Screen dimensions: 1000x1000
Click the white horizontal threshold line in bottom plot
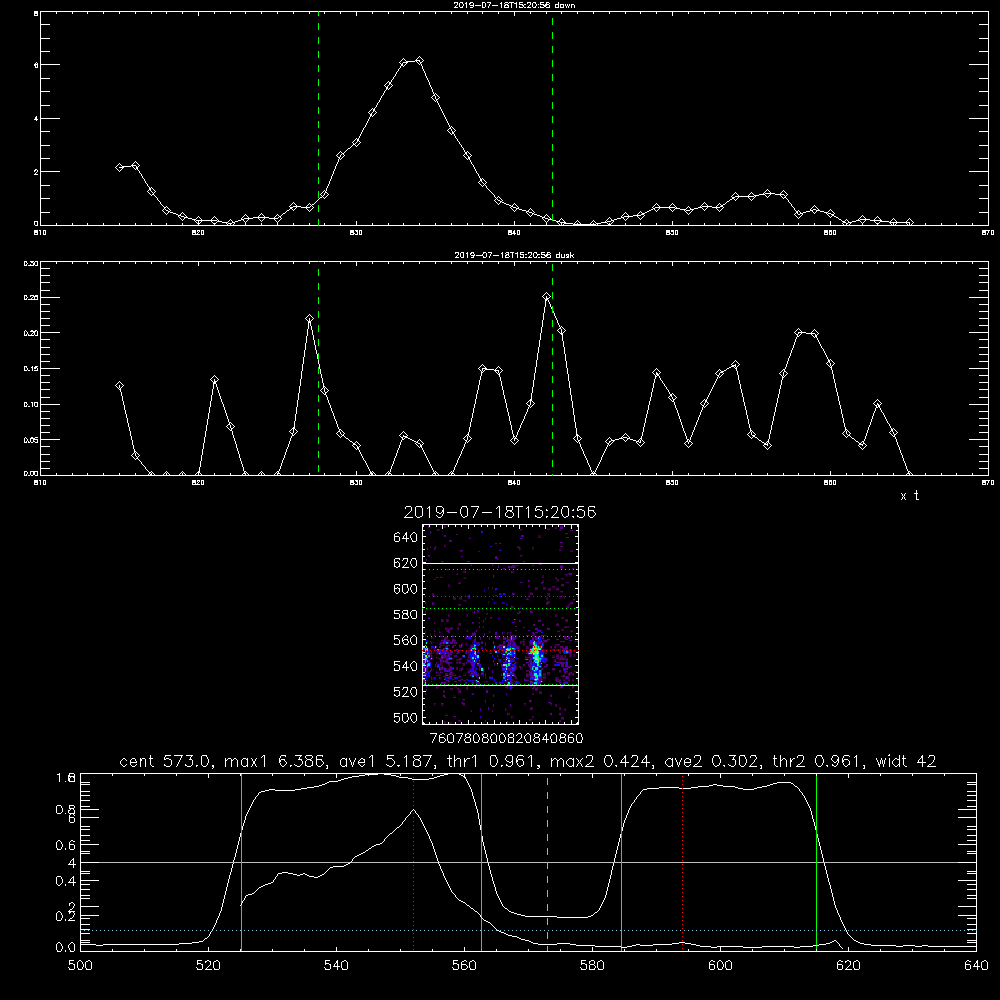click(x=528, y=862)
